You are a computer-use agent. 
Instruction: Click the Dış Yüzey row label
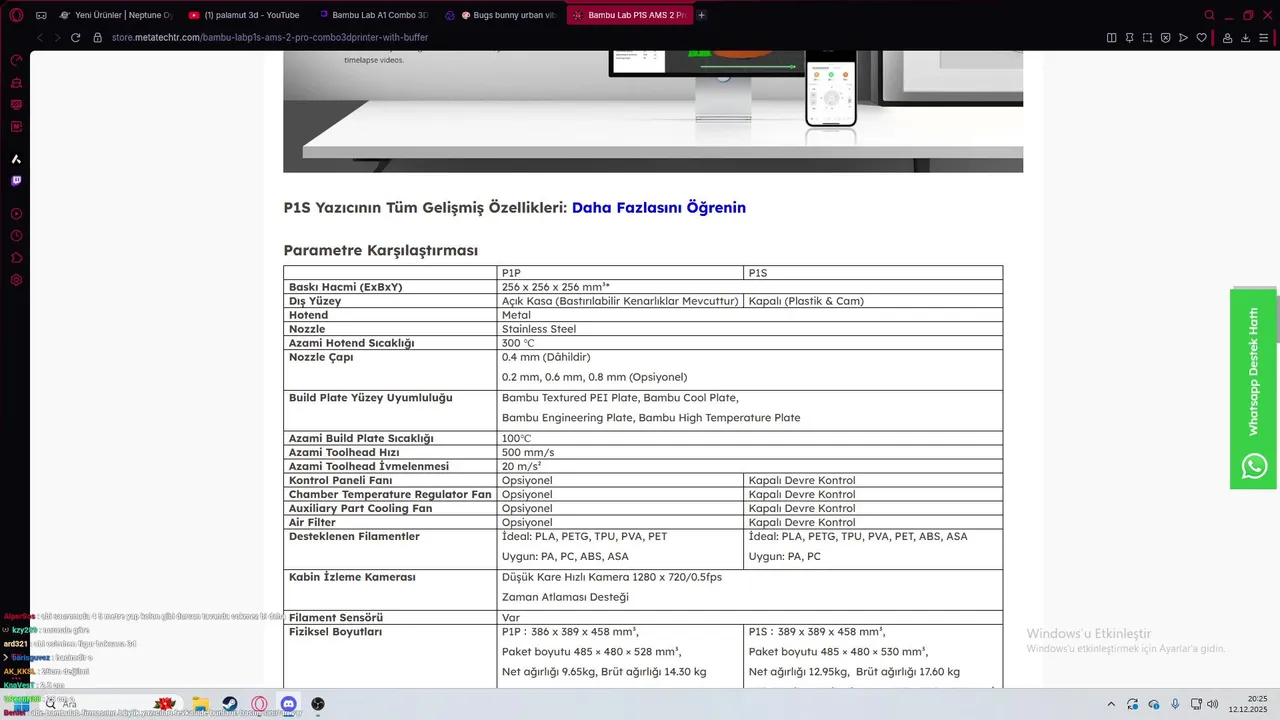point(315,301)
